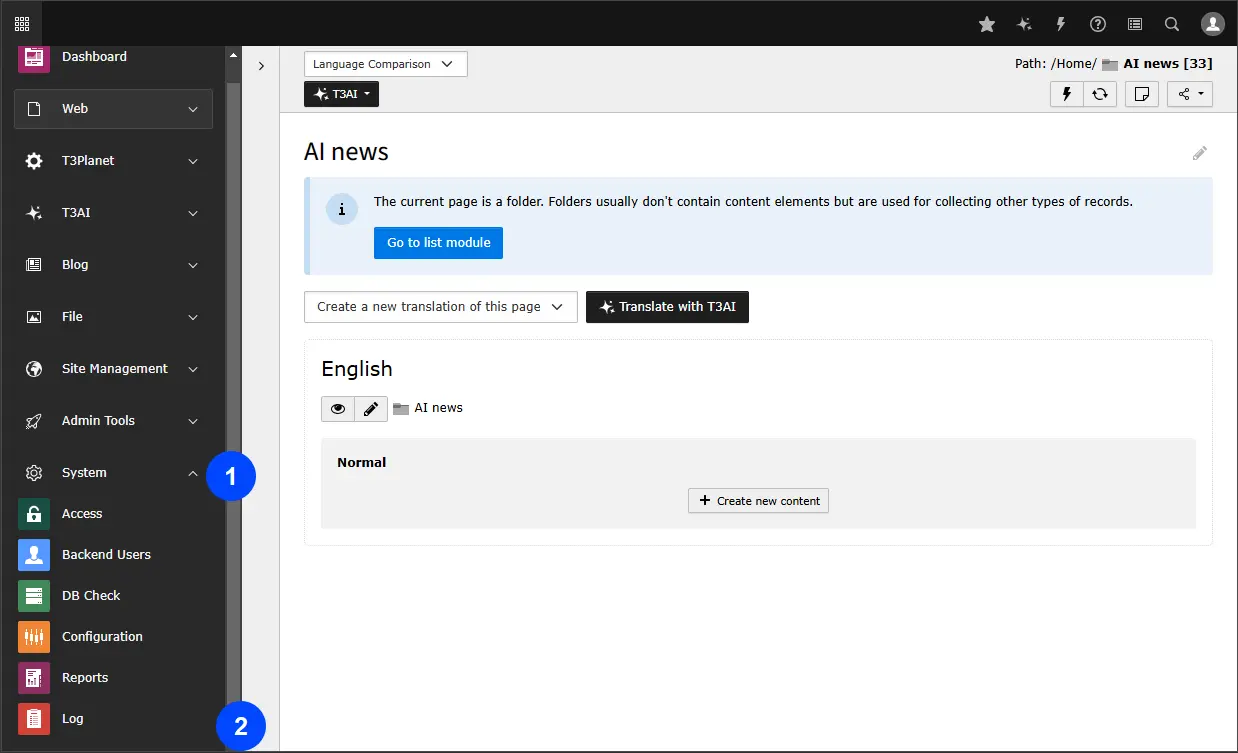The image size is (1238, 753).
Task: Click Translate with T3AI button
Action: click(x=667, y=307)
